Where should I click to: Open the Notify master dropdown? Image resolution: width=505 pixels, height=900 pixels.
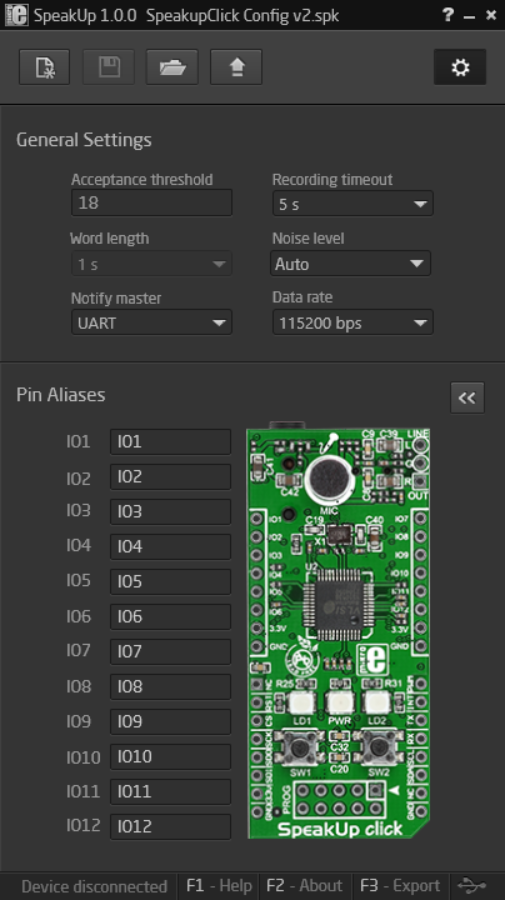click(152, 323)
